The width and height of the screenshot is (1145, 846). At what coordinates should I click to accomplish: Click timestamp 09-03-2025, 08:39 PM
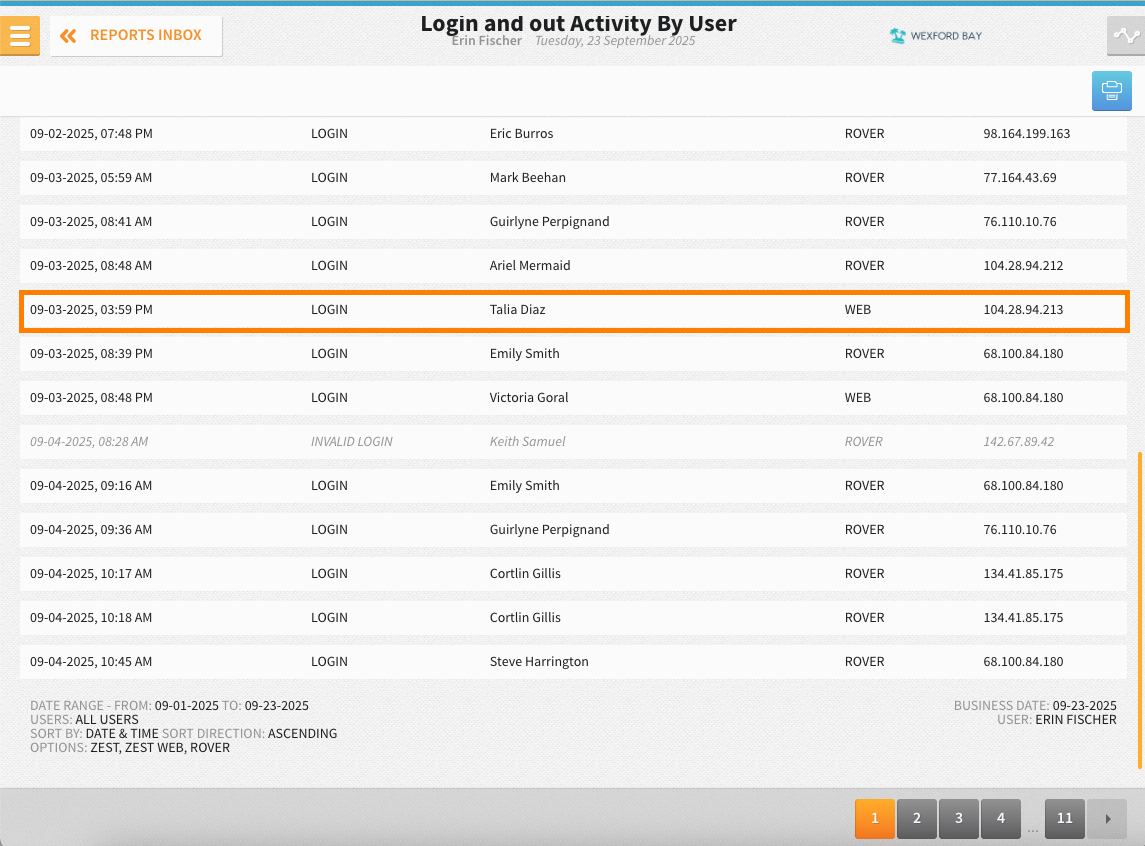click(91, 354)
